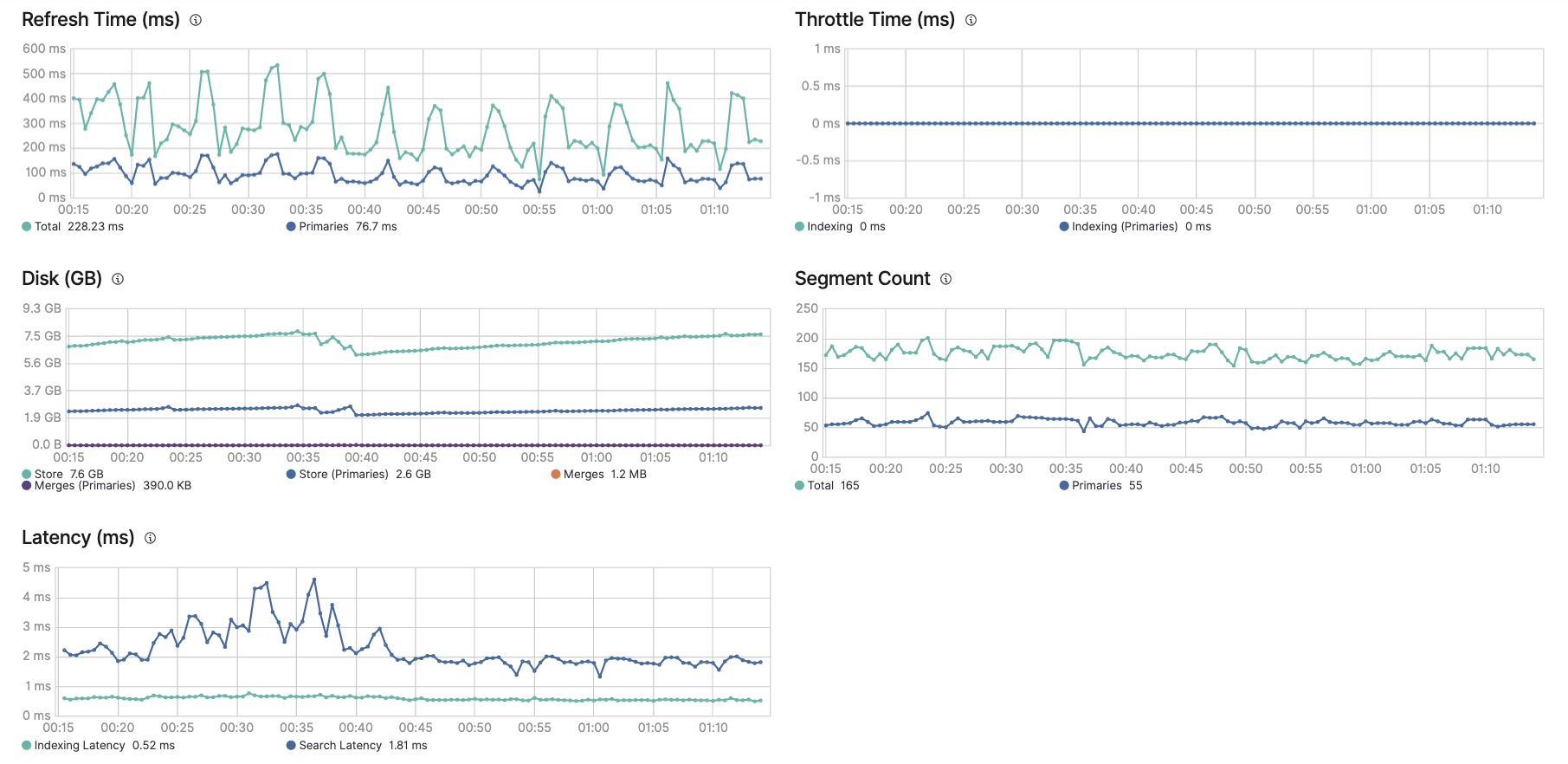Click info icon beside Latency (ms) title
The width and height of the screenshot is (1568, 764).
150,538
